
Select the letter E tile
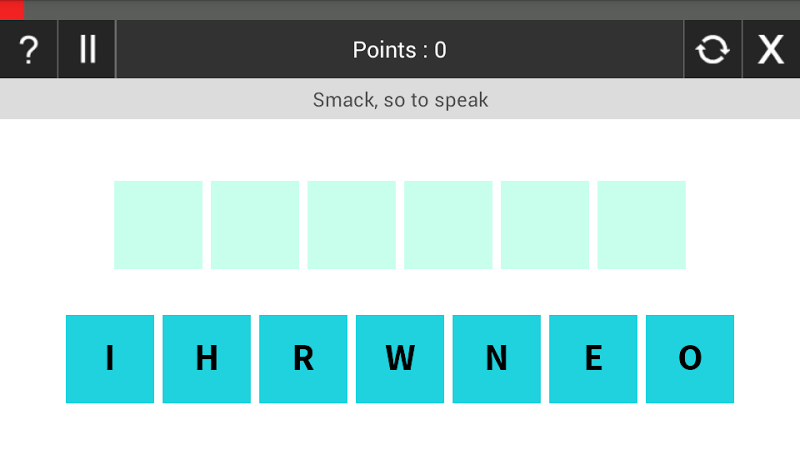(593, 359)
